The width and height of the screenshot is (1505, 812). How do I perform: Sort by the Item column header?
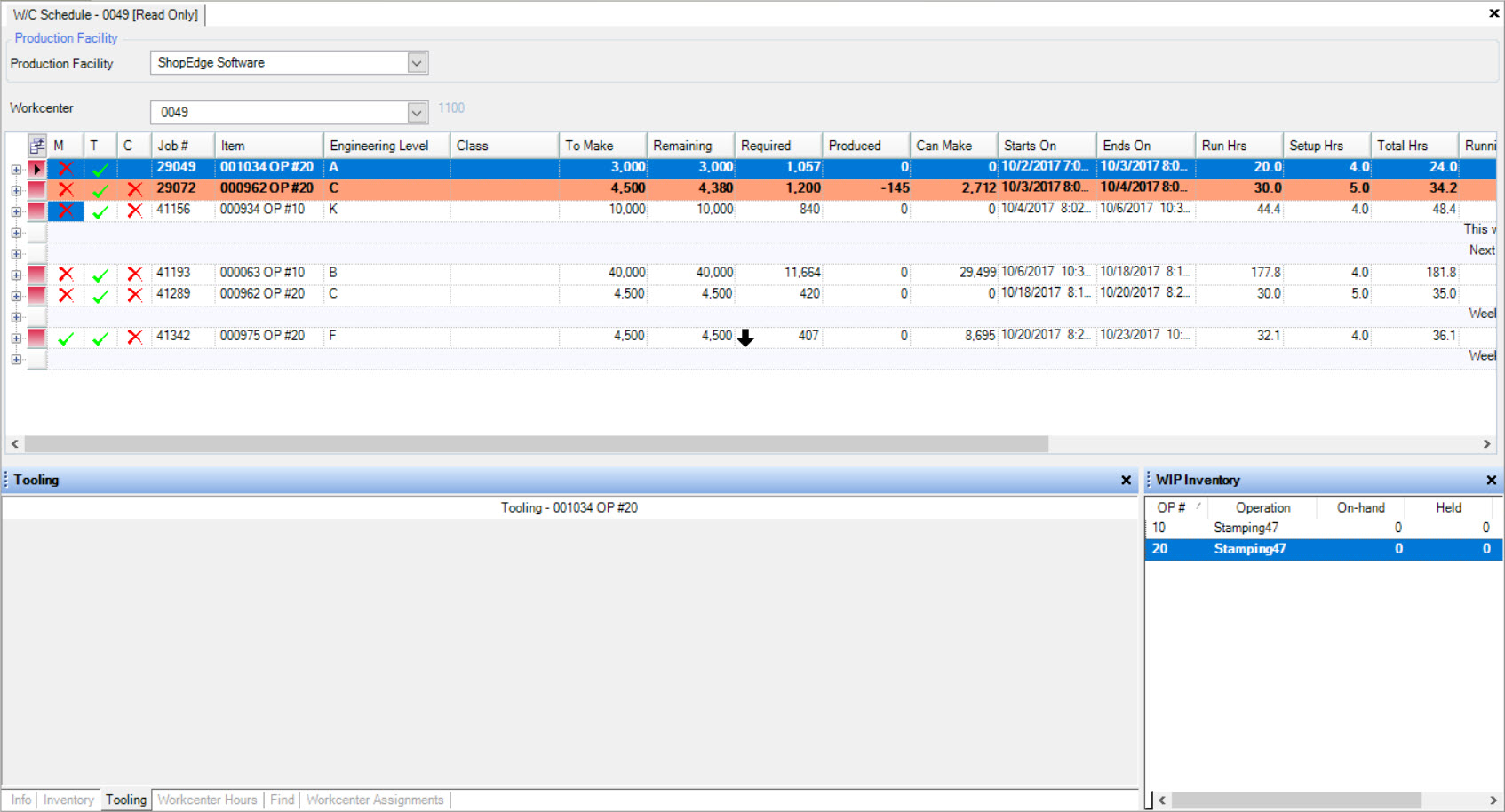point(269,146)
